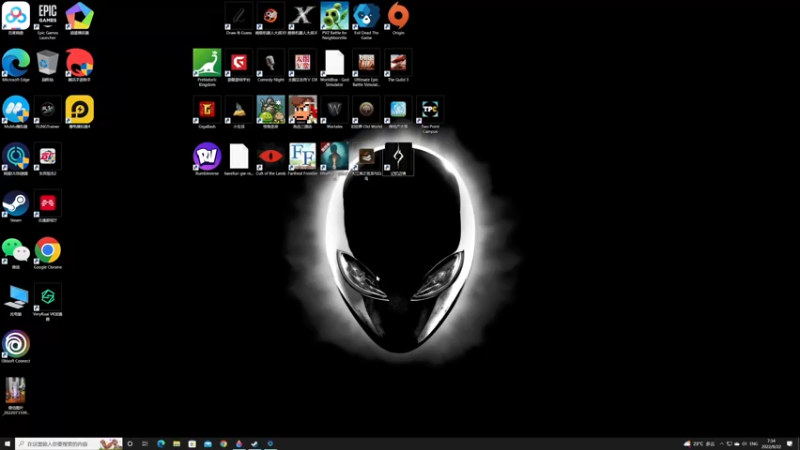
Task: Select the WorldBox God Simulator file
Action: [334, 68]
